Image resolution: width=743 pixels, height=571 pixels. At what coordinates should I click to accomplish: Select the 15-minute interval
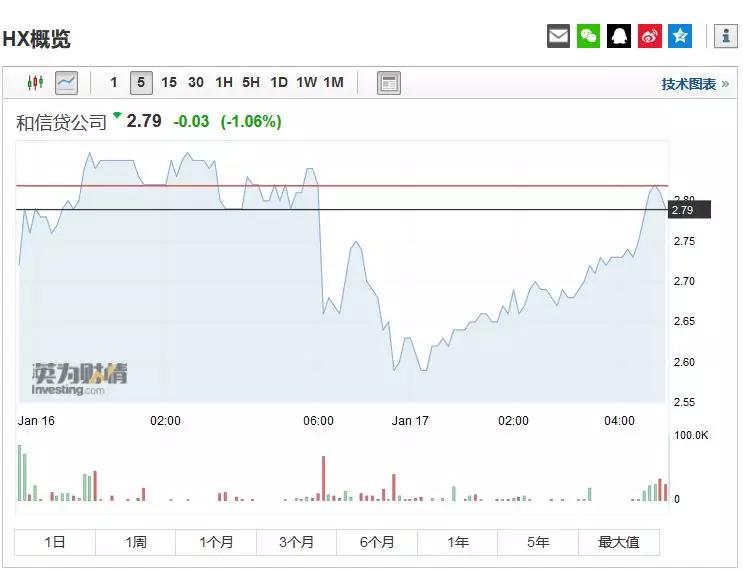point(169,83)
